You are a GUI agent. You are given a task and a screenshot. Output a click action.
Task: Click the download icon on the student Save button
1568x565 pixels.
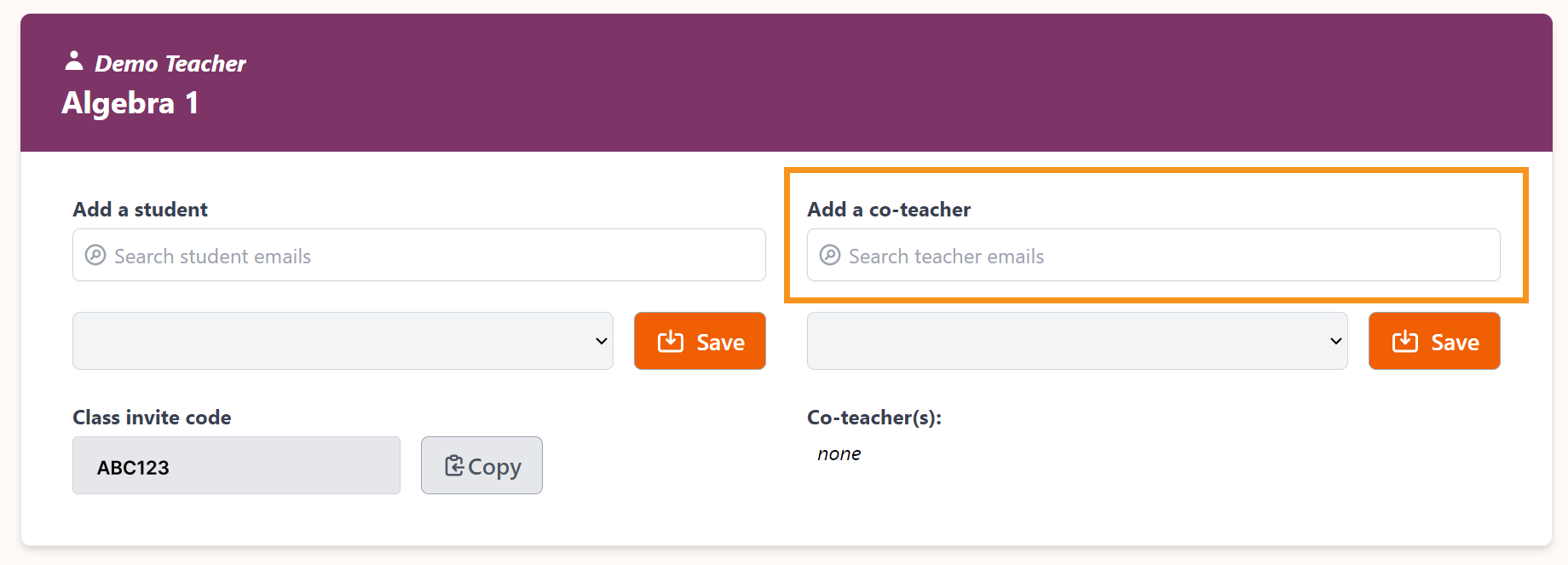tap(671, 342)
